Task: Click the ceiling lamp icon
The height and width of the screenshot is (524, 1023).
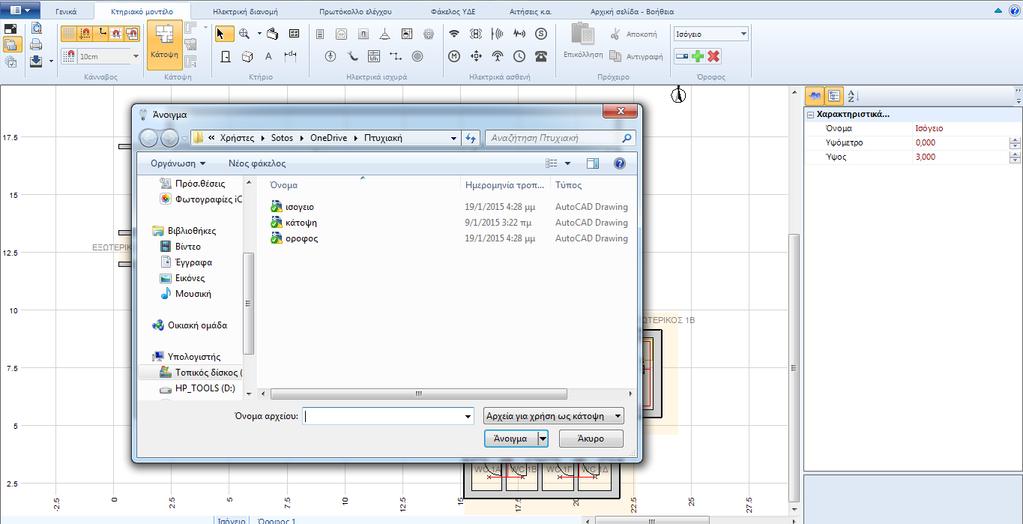Action: pyautogui.click(x=385, y=34)
